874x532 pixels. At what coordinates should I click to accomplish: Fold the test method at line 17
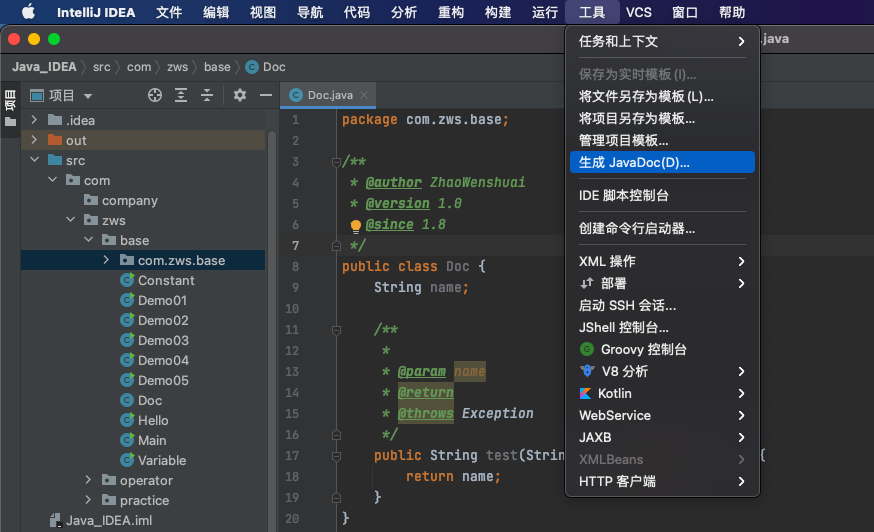[336, 456]
